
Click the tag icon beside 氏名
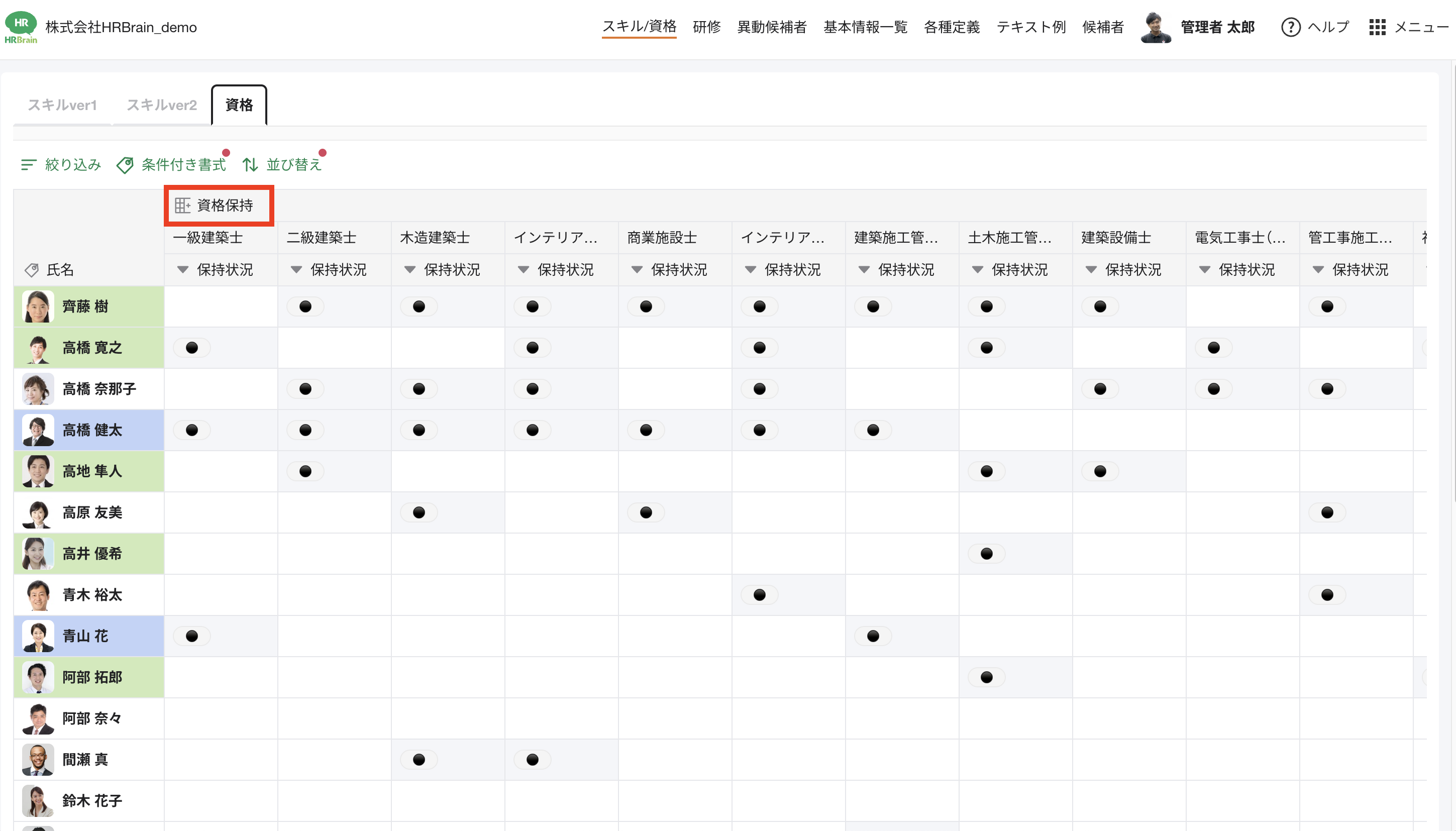click(x=32, y=269)
